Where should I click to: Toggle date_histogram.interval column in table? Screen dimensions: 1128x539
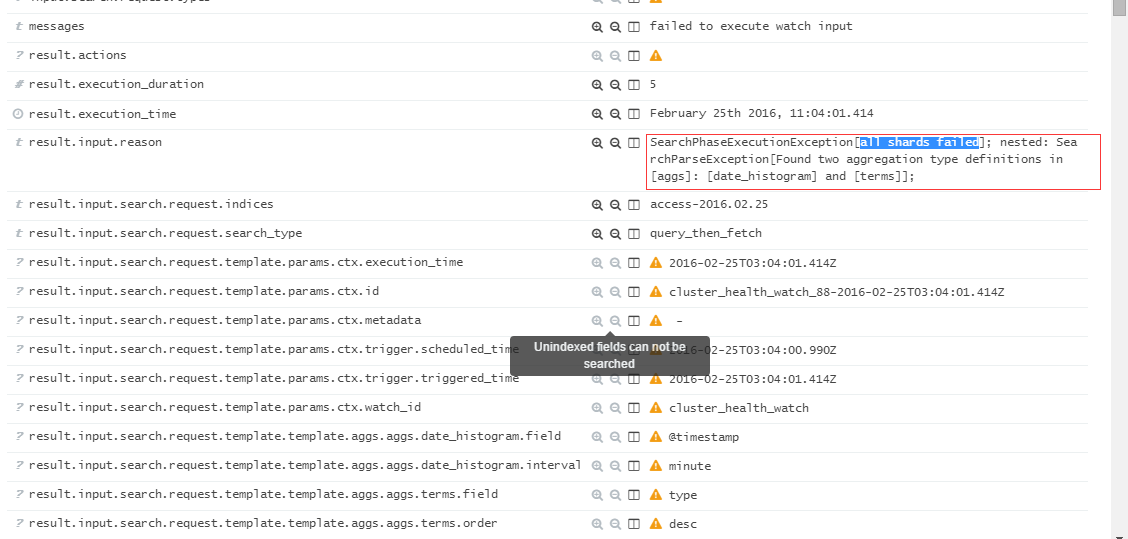point(634,466)
